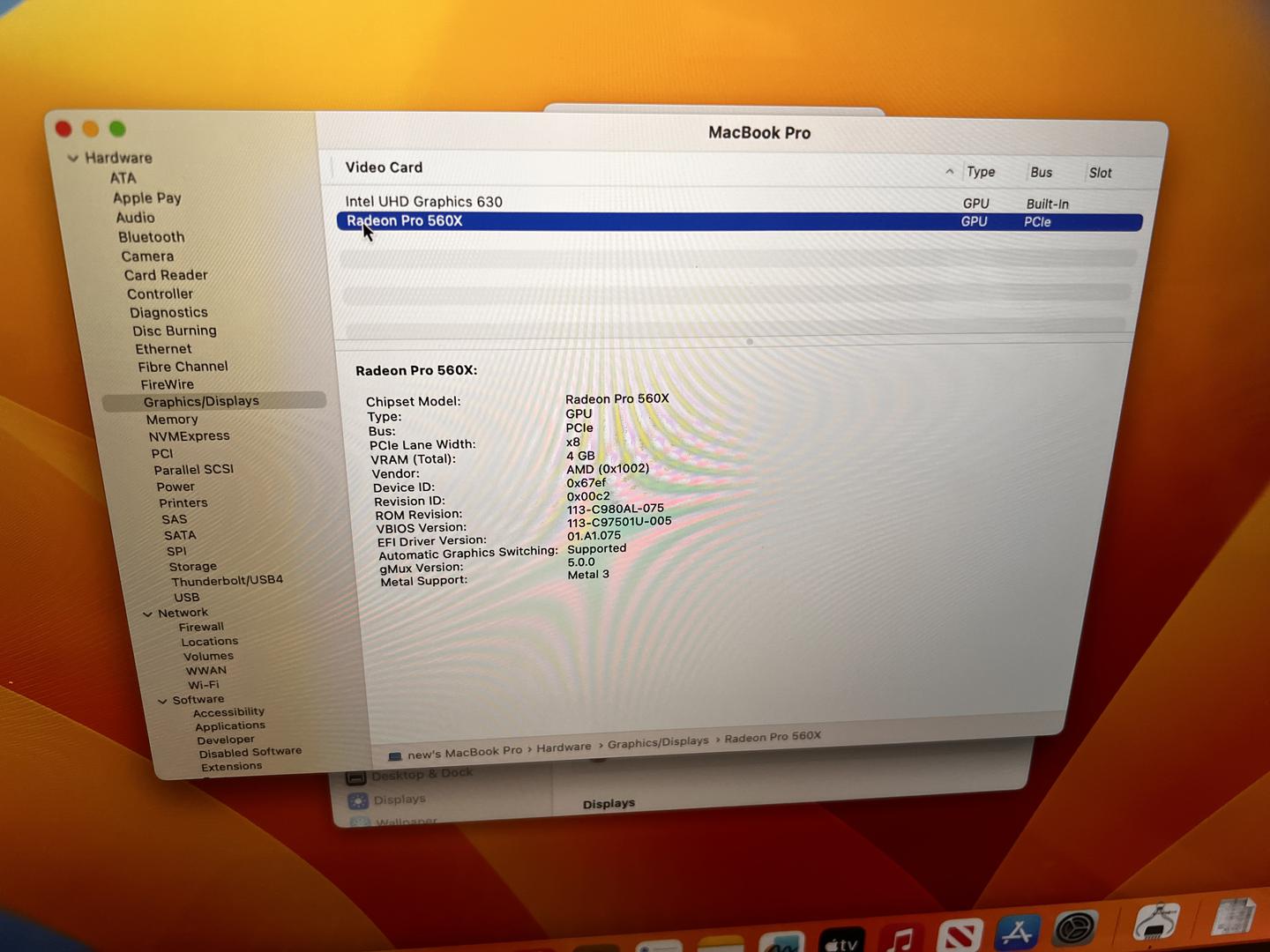
Task: Select Card Reader in the sidebar
Action: click(x=166, y=275)
